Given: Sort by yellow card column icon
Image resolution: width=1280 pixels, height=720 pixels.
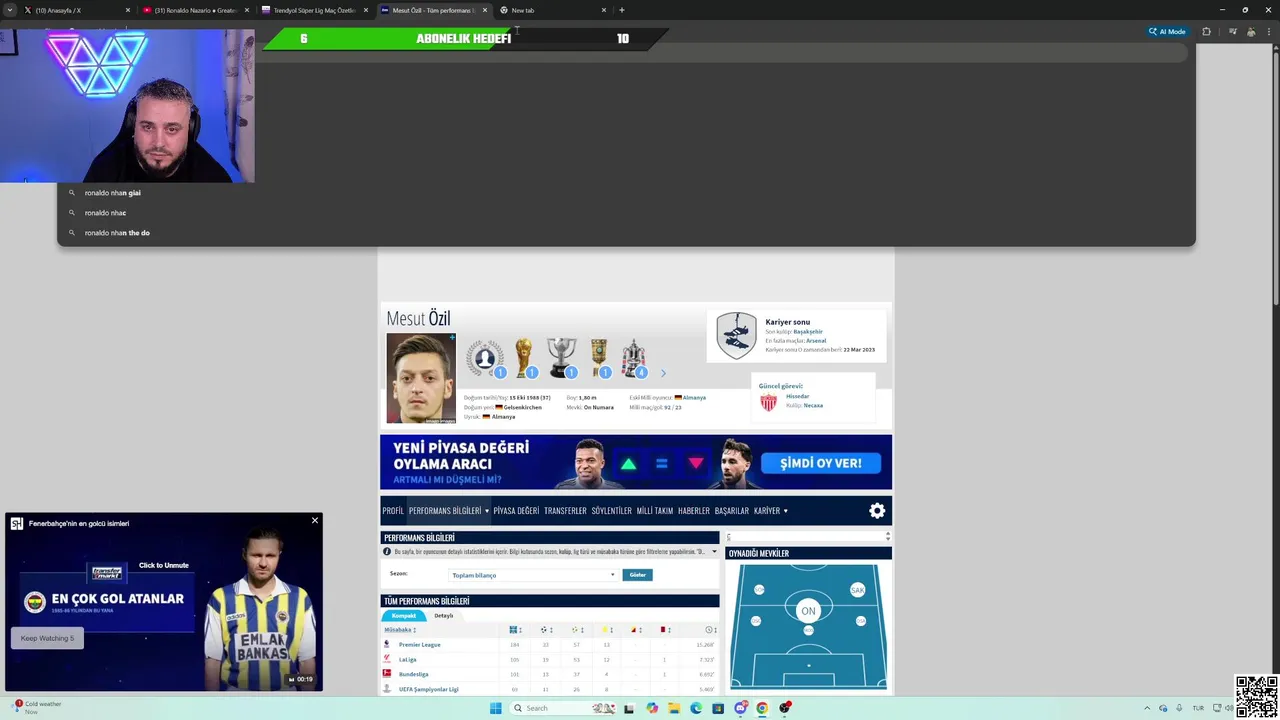Looking at the screenshot, I should coord(607,630).
